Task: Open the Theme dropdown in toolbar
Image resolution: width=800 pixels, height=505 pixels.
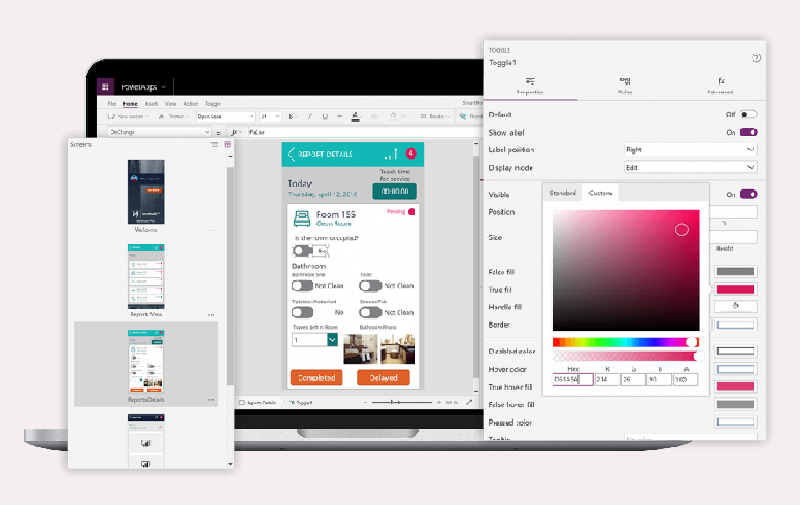Action: coord(174,117)
